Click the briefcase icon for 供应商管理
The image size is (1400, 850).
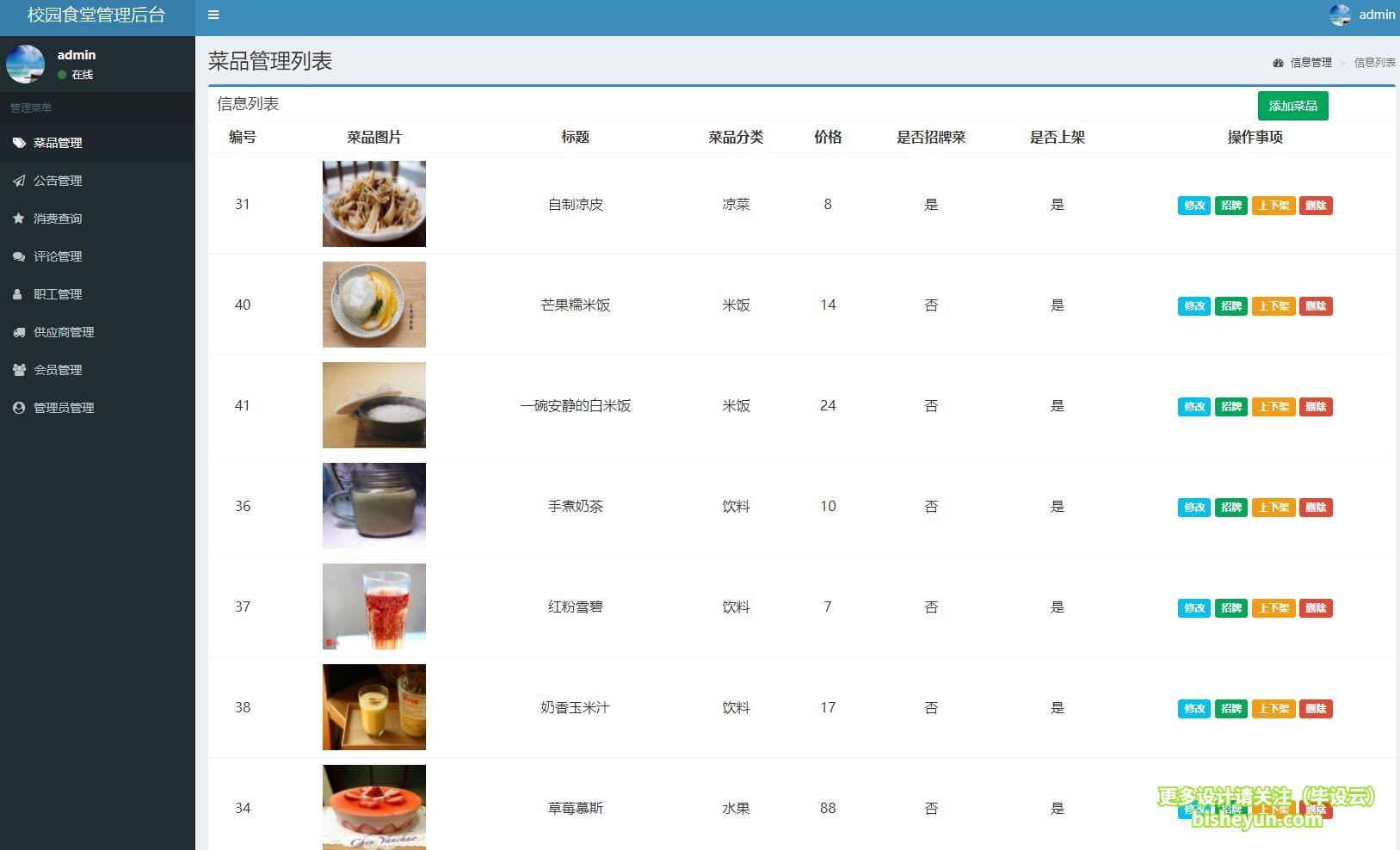(x=19, y=332)
